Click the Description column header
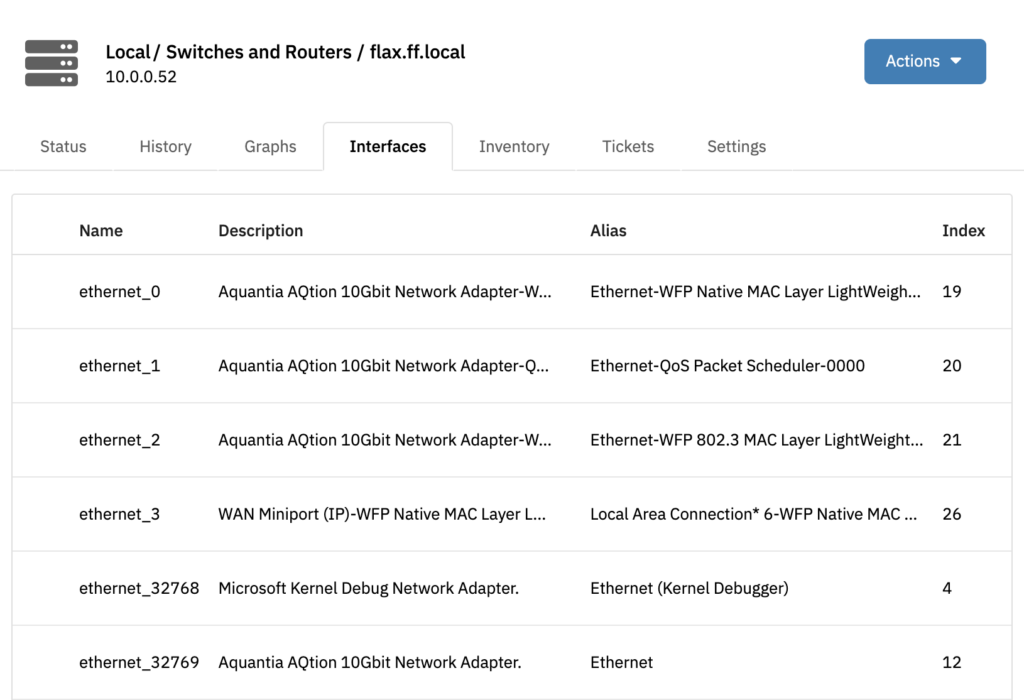The width and height of the screenshot is (1024, 700). point(261,231)
